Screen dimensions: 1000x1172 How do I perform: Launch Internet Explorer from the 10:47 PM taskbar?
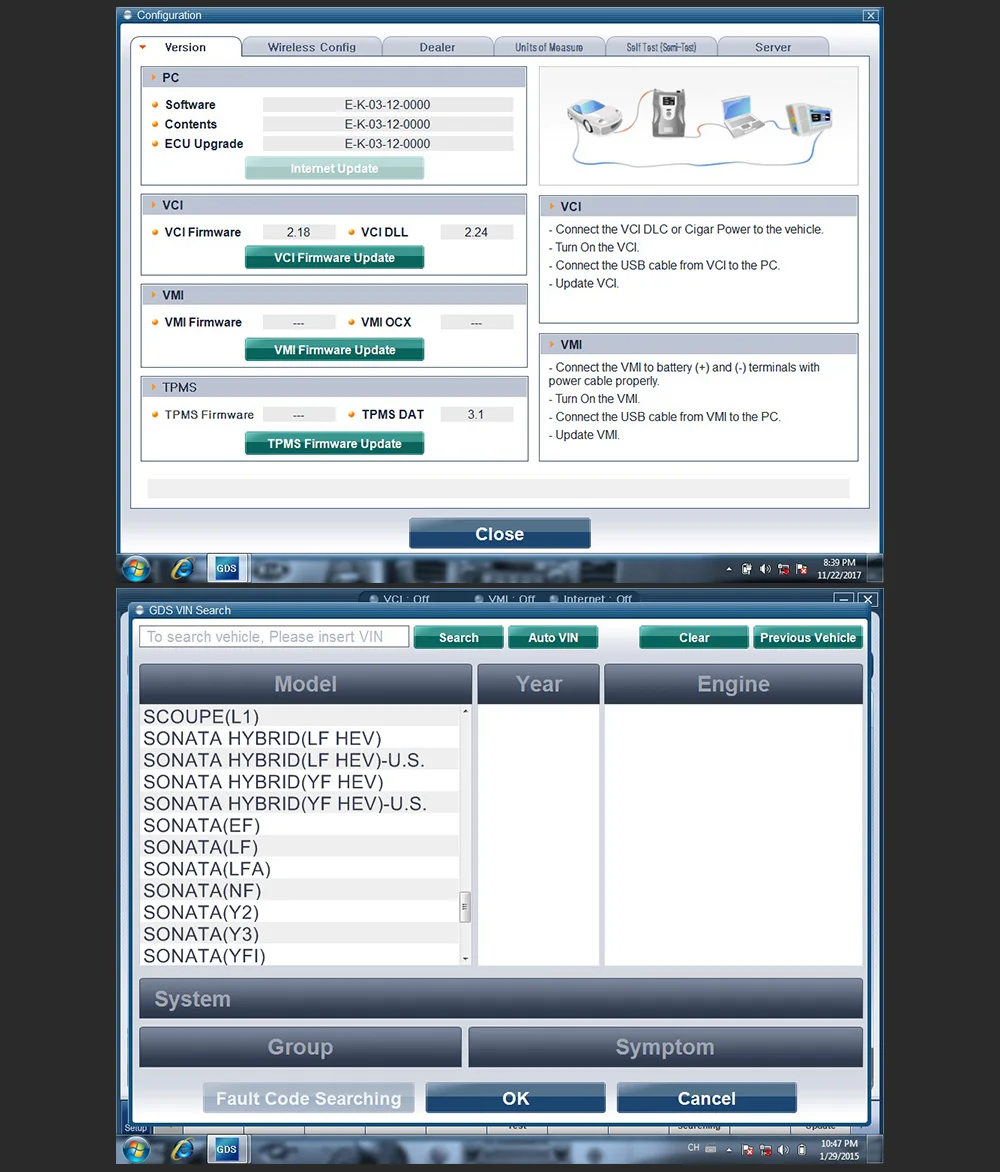coord(182,1149)
